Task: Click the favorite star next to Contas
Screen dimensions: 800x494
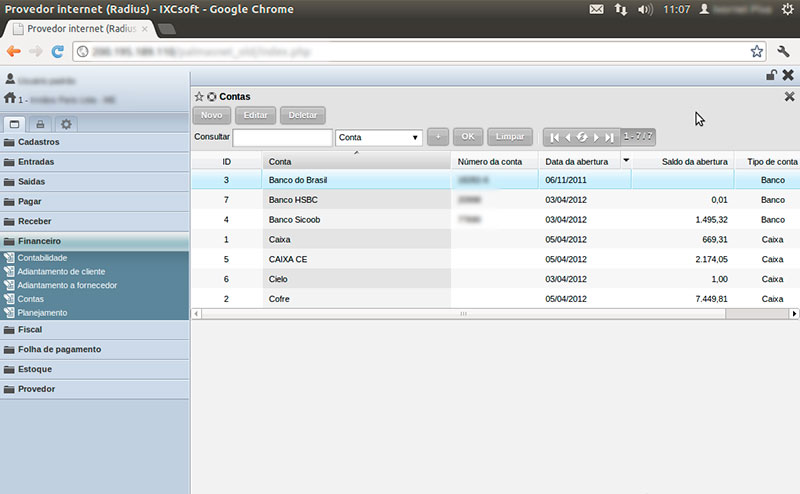Action: click(x=199, y=96)
